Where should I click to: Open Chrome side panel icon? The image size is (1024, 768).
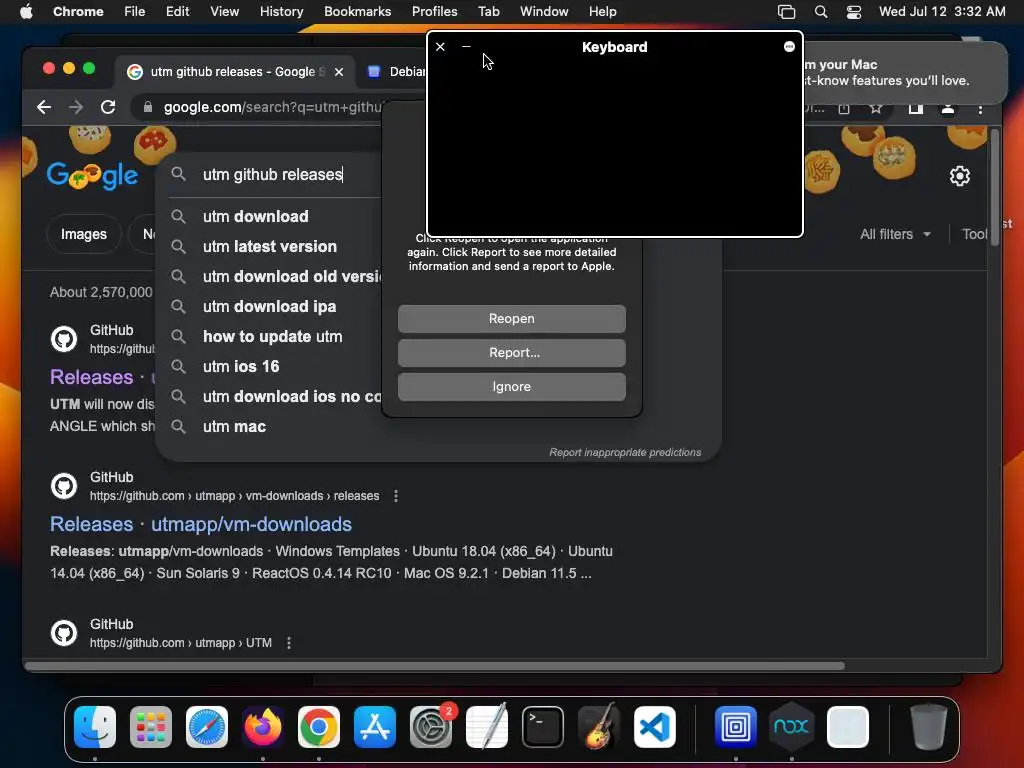pyautogui.click(x=916, y=109)
